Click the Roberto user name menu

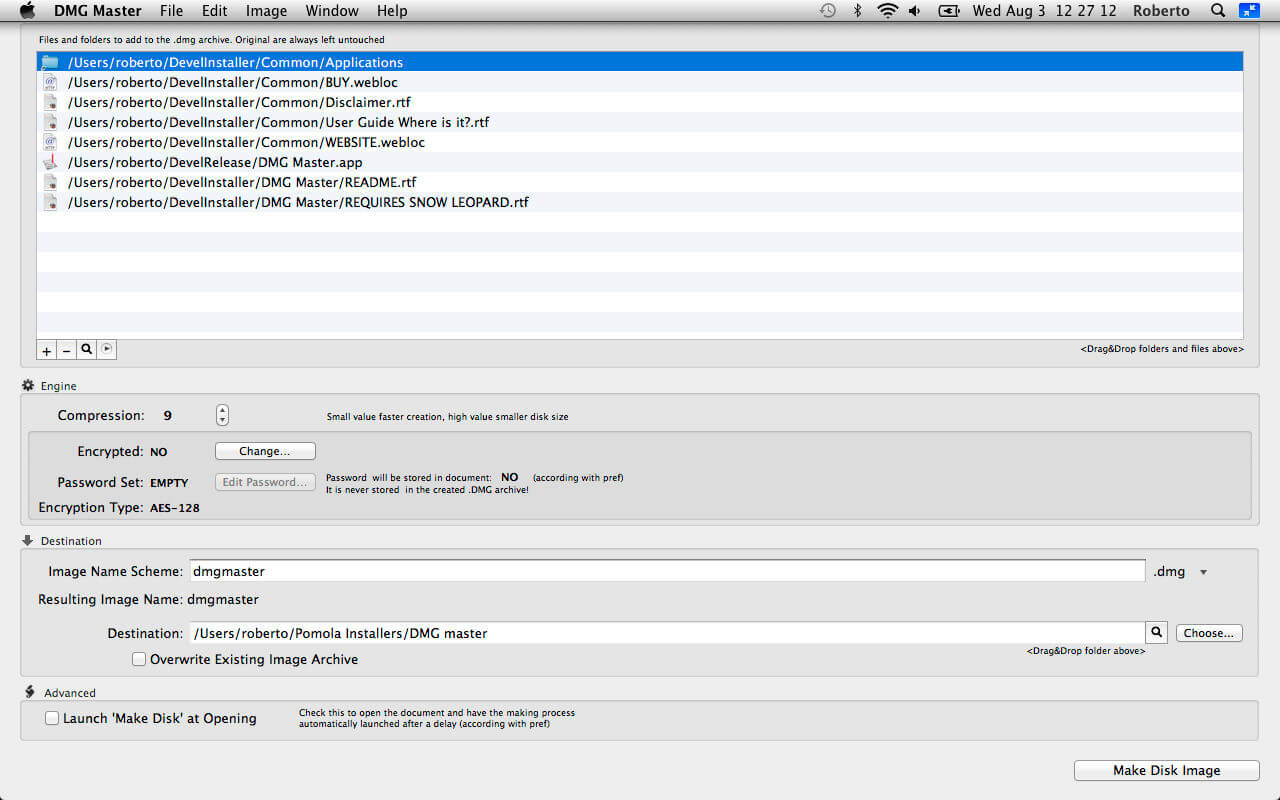point(1161,11)
